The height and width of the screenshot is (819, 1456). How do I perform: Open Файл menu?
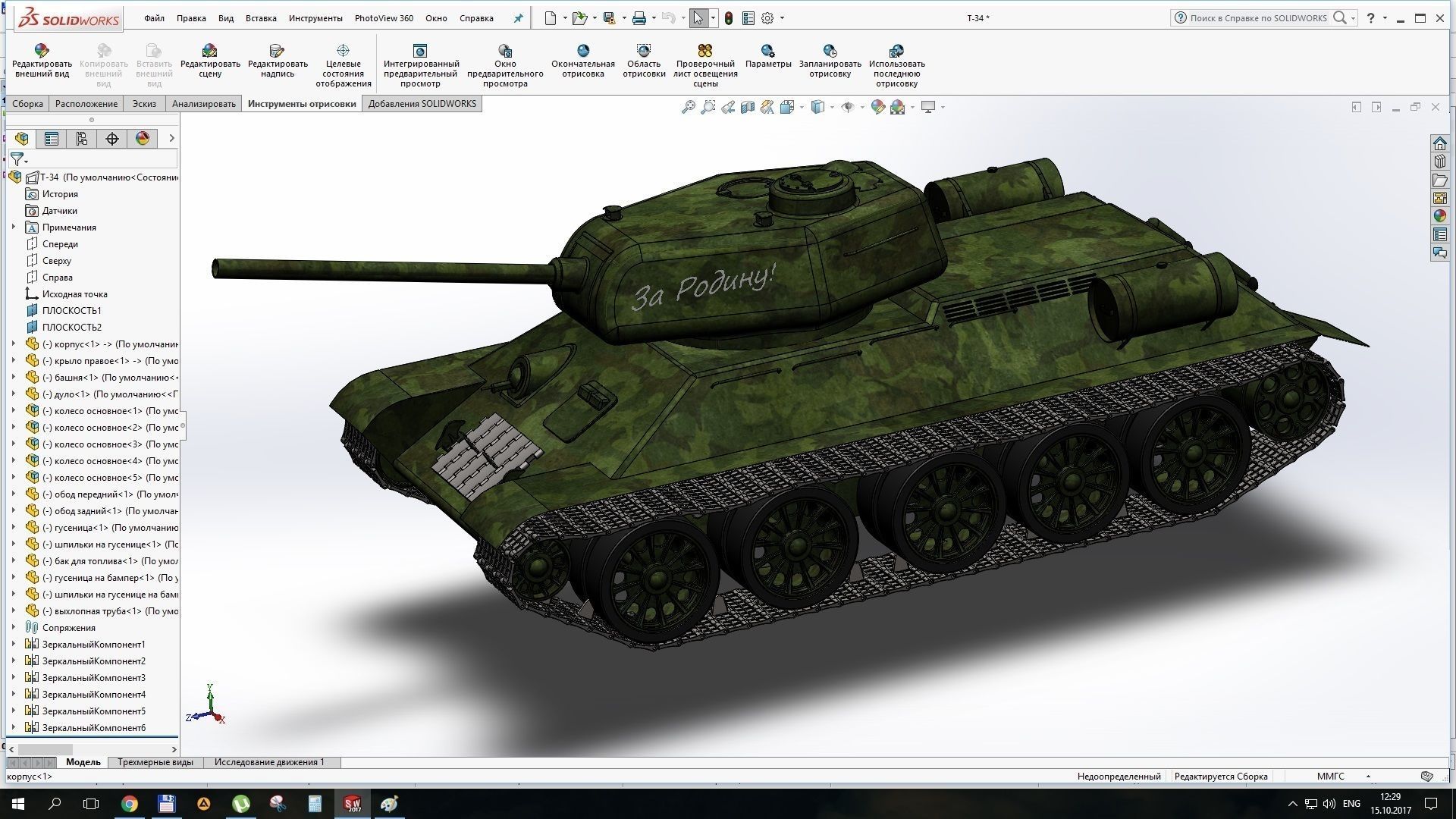[x=154, y=18]
